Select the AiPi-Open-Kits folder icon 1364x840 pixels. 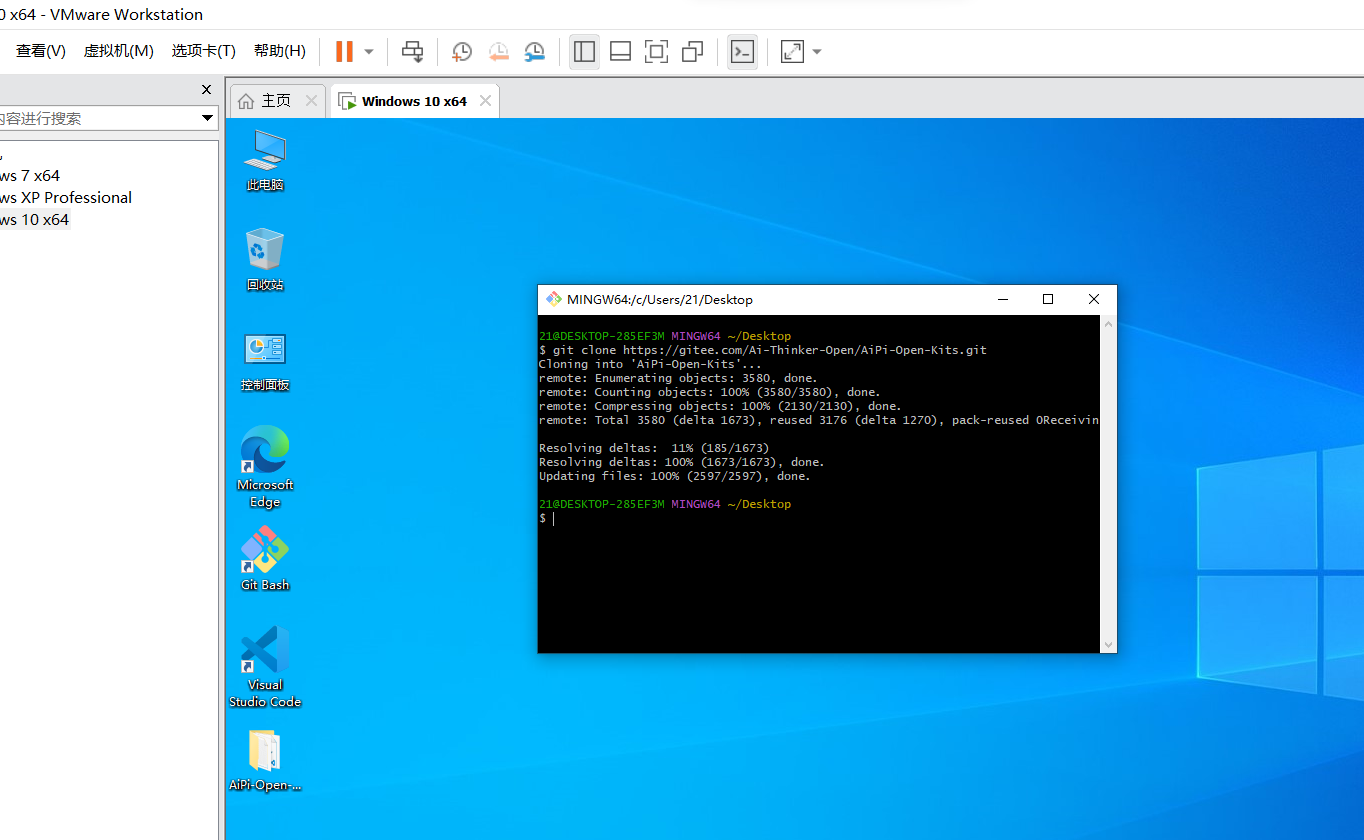tap(265, 760)
